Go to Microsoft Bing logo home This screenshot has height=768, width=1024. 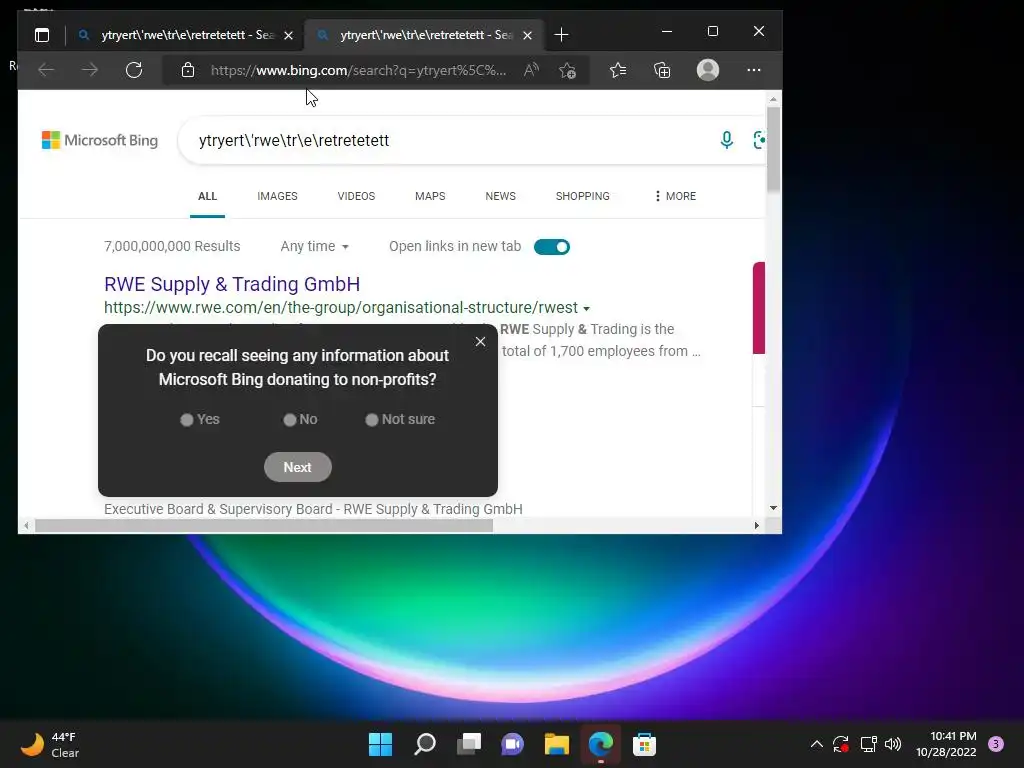tap(100, 140)
